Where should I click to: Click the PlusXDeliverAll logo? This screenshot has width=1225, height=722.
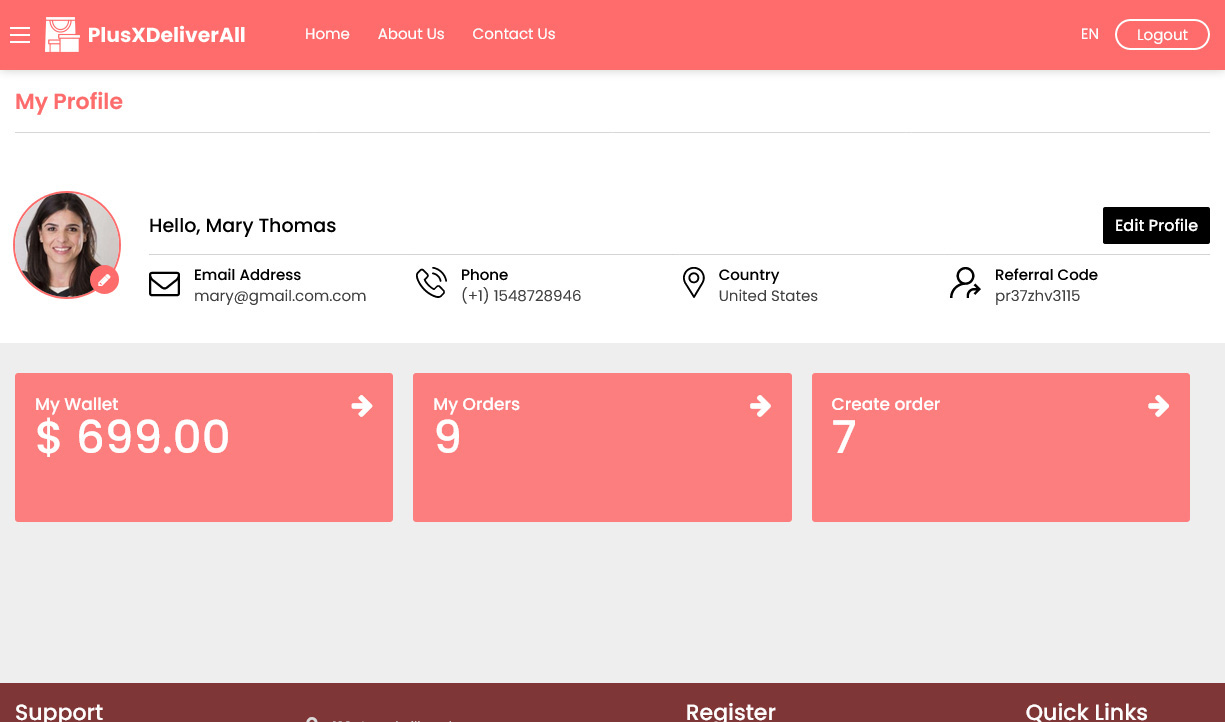(x=146, y=35)
